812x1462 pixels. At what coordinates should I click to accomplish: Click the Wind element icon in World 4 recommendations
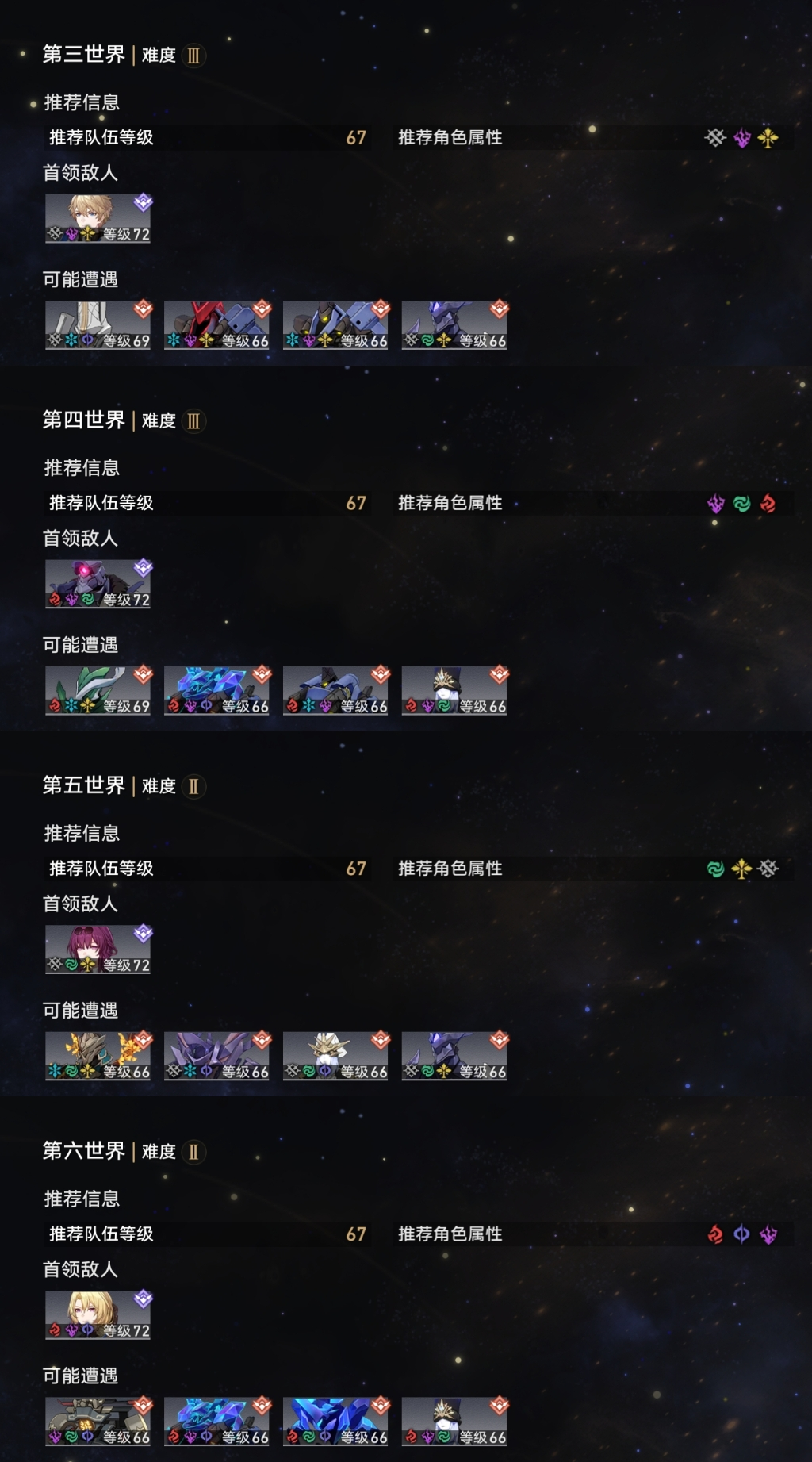coord(742,504)
